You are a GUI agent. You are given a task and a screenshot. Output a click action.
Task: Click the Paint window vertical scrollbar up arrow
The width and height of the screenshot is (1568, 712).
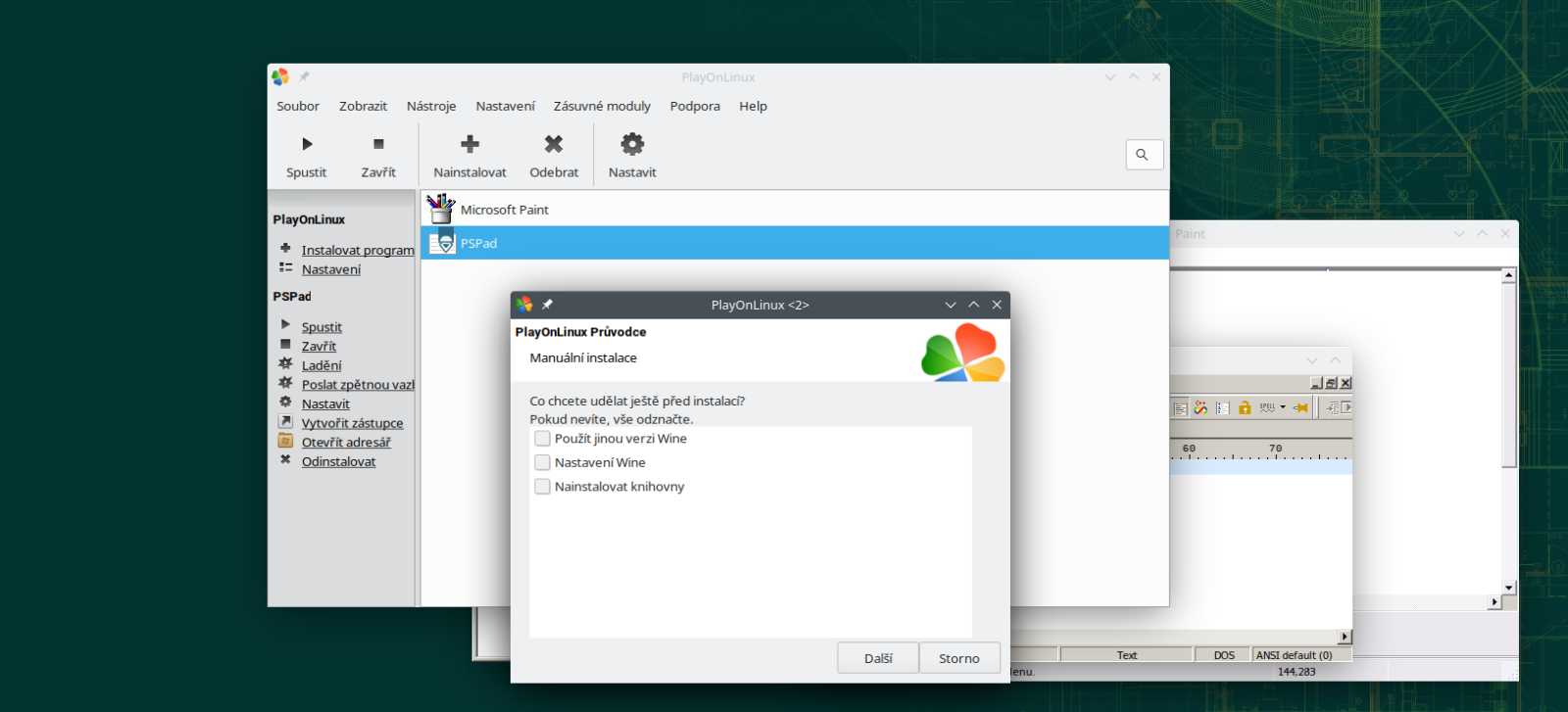coord(1509,276)
